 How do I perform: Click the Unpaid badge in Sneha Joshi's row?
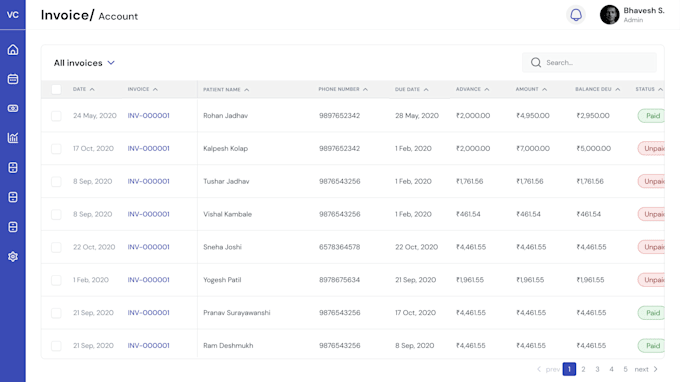(x=651, y=247)
